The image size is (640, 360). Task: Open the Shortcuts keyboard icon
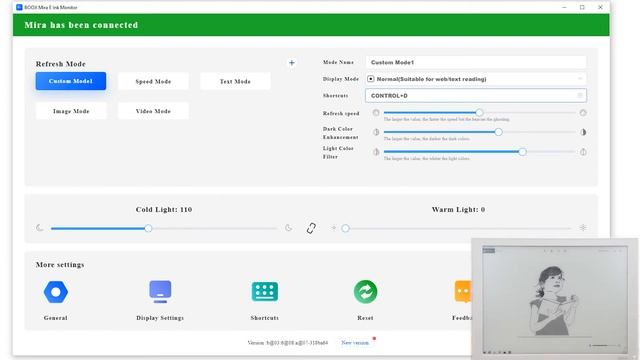click(265, 291)
